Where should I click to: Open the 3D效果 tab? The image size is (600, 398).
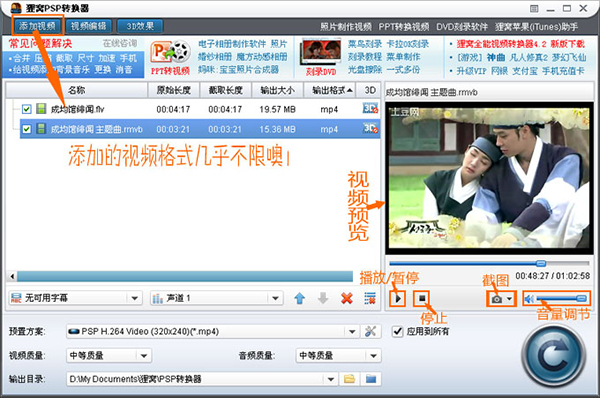click(x=140, y=26)
